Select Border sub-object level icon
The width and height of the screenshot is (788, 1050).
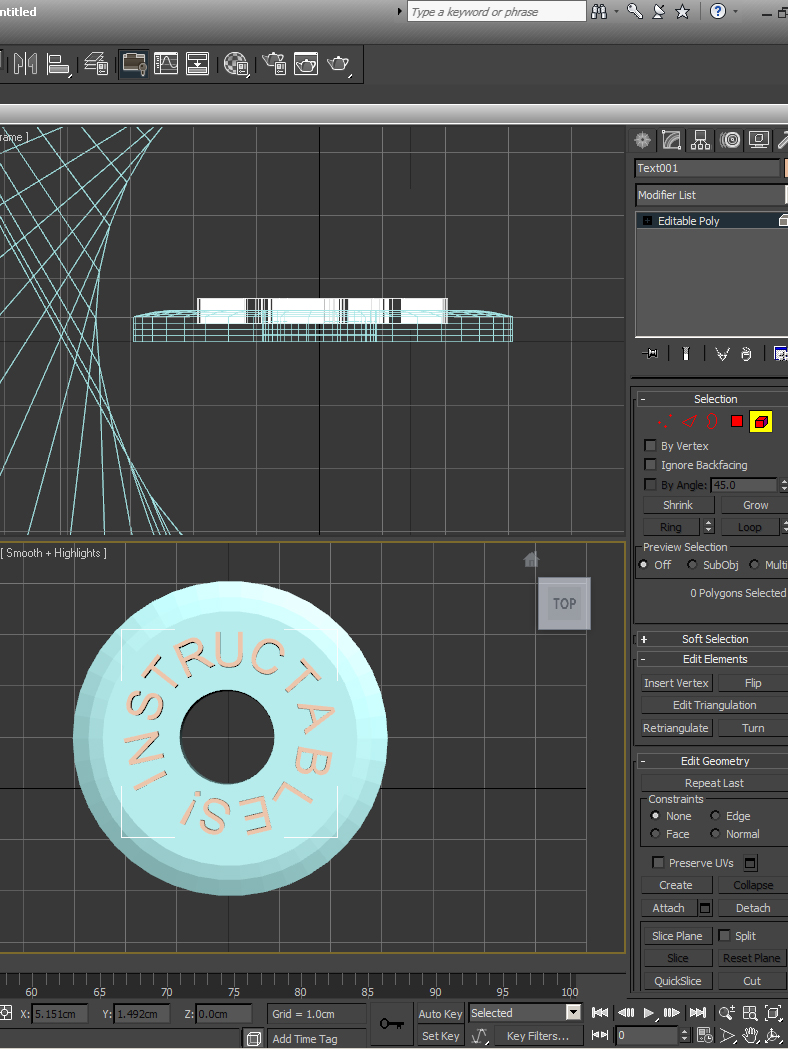712,421
